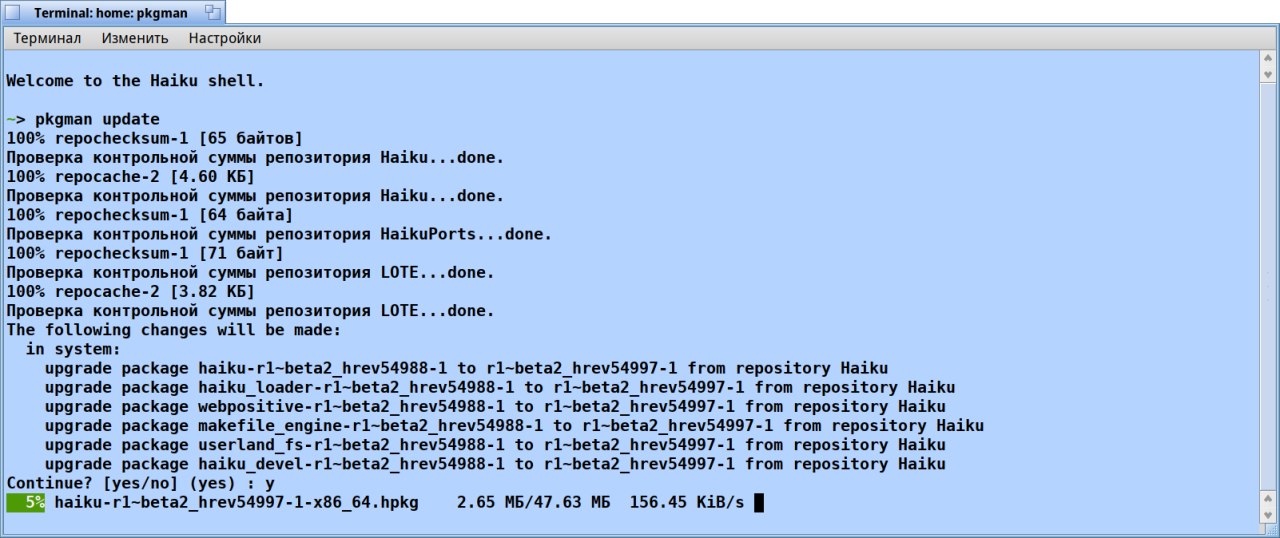Screen dimensions: 1280x538
Task: Click the window close box in title tab
Action: point(12,12)
